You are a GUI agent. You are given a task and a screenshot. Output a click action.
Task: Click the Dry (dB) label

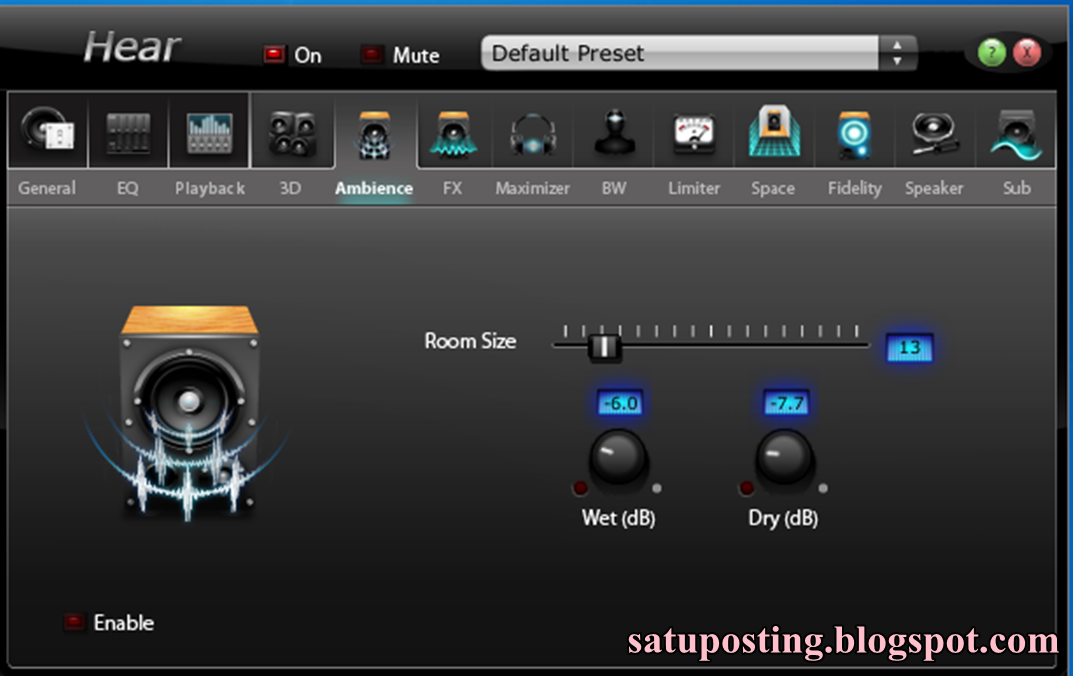[x=784, y=518]
